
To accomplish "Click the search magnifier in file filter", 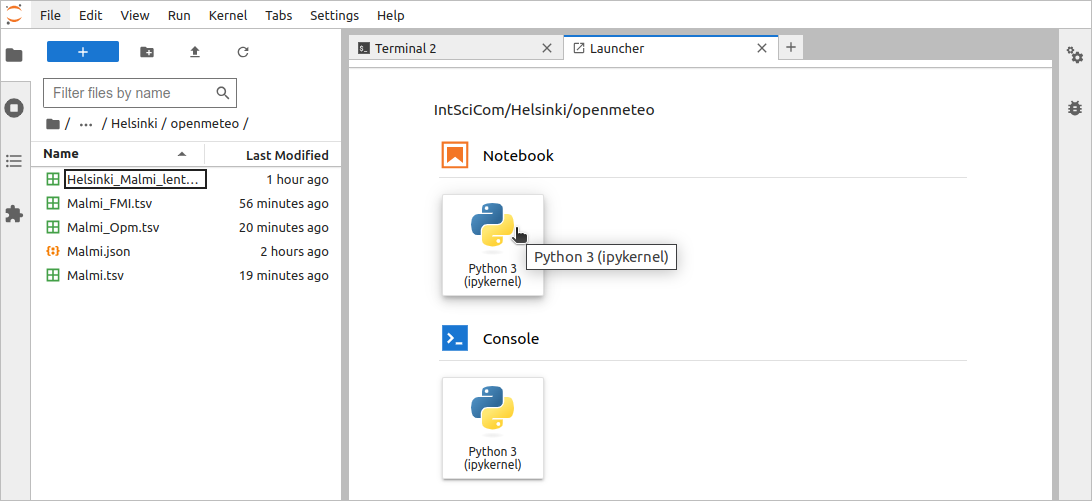I will coord(223,93).
